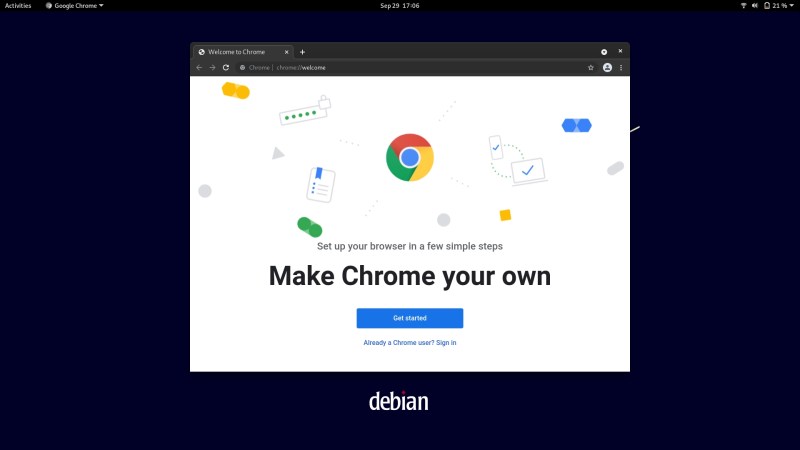Click the battery icon showing 21 %
Viewport: 800px width, 450px height.
(767, 6)
